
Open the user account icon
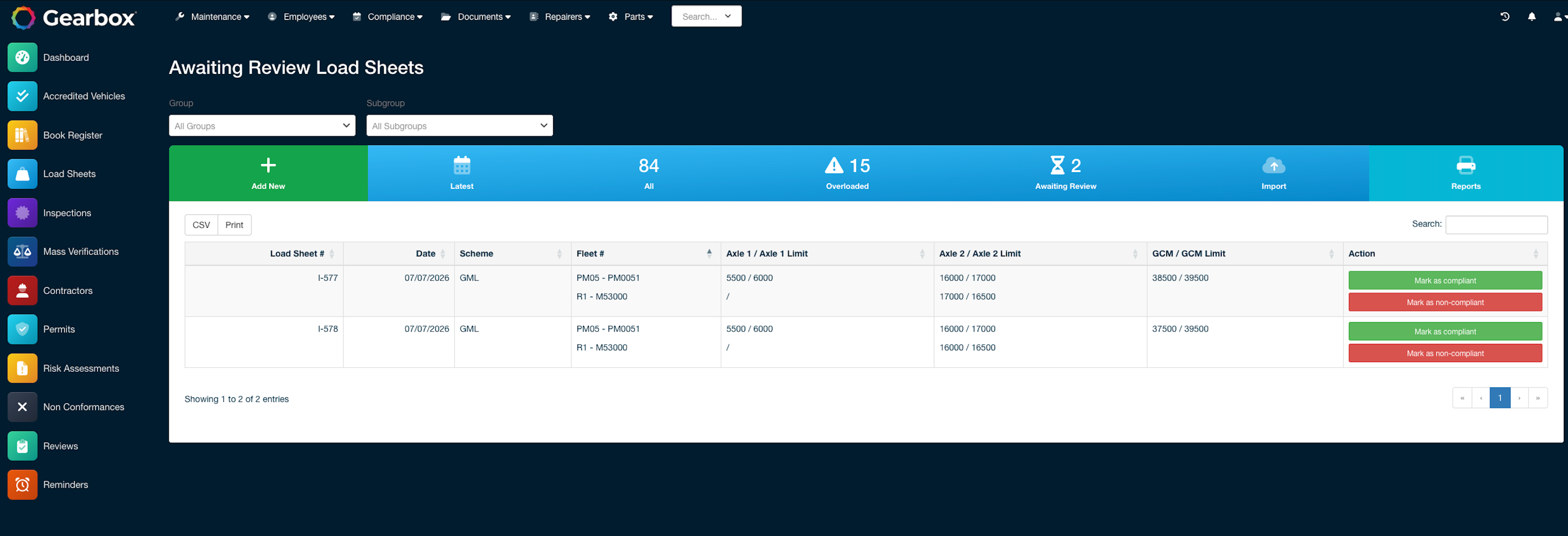[1559, 17]
